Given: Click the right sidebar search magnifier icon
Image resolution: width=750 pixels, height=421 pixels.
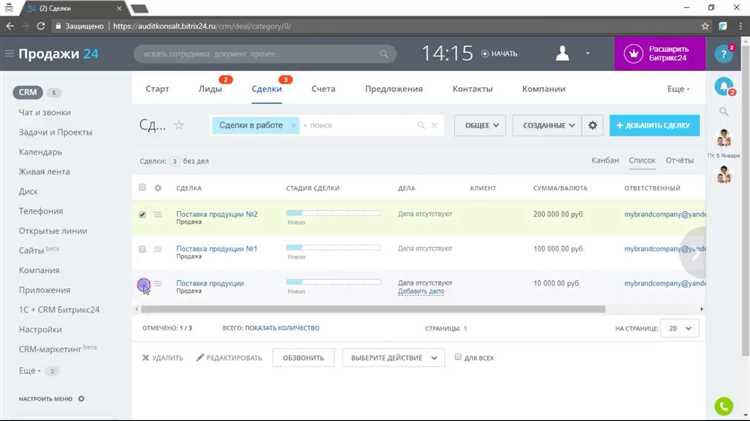Looking at the screenshot, I should 724,111.
